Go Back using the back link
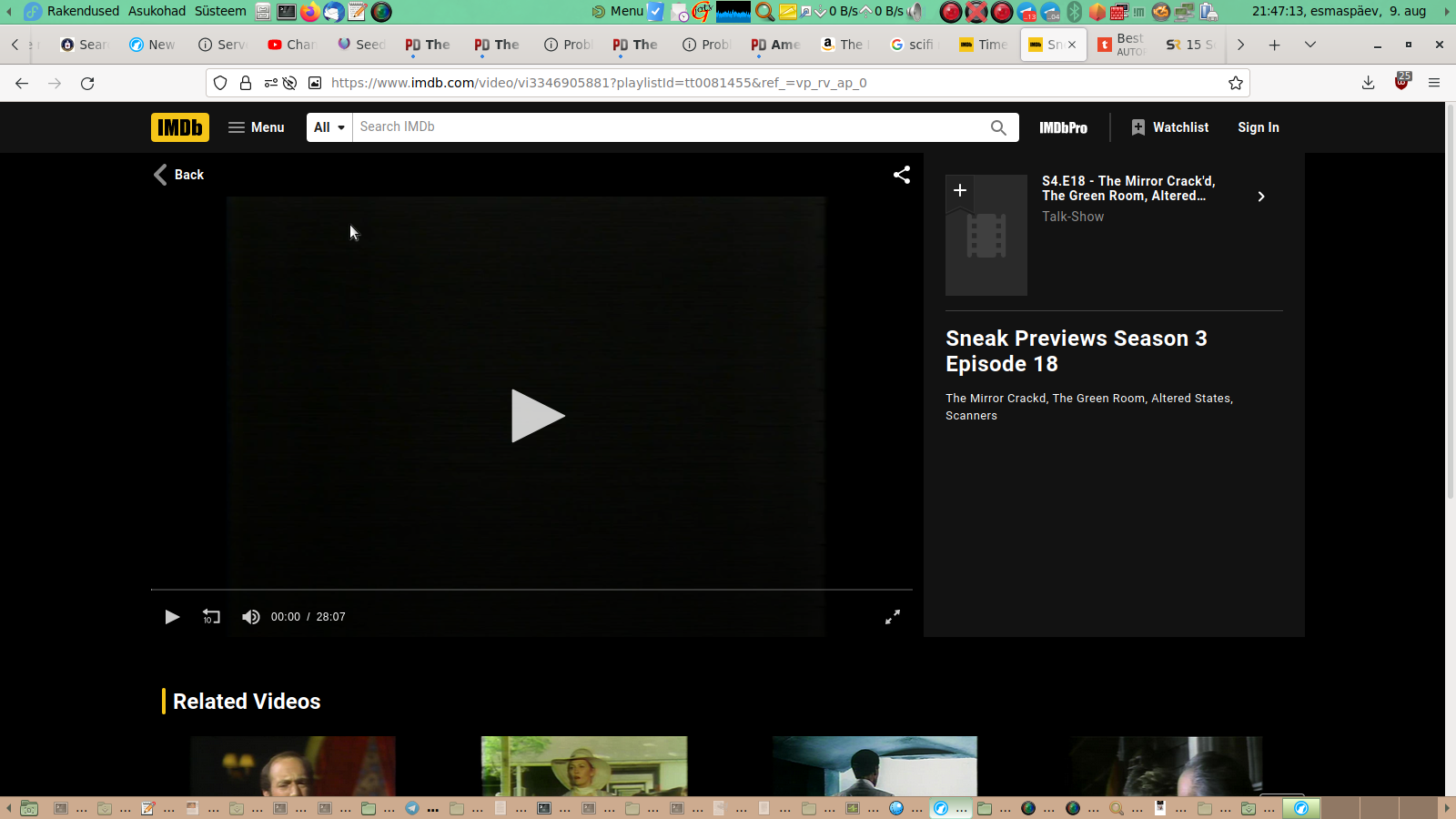Image resolution: width=1456 pixels, height=819 pixels. pyautogui.click(x=179, y=175)
